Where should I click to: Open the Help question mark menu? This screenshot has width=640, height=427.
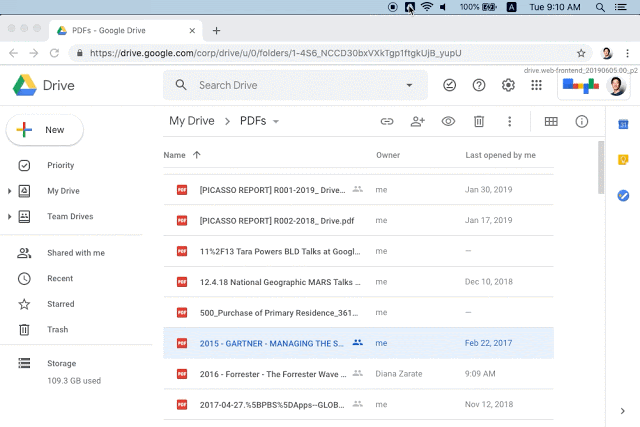(x=479, y=86)
